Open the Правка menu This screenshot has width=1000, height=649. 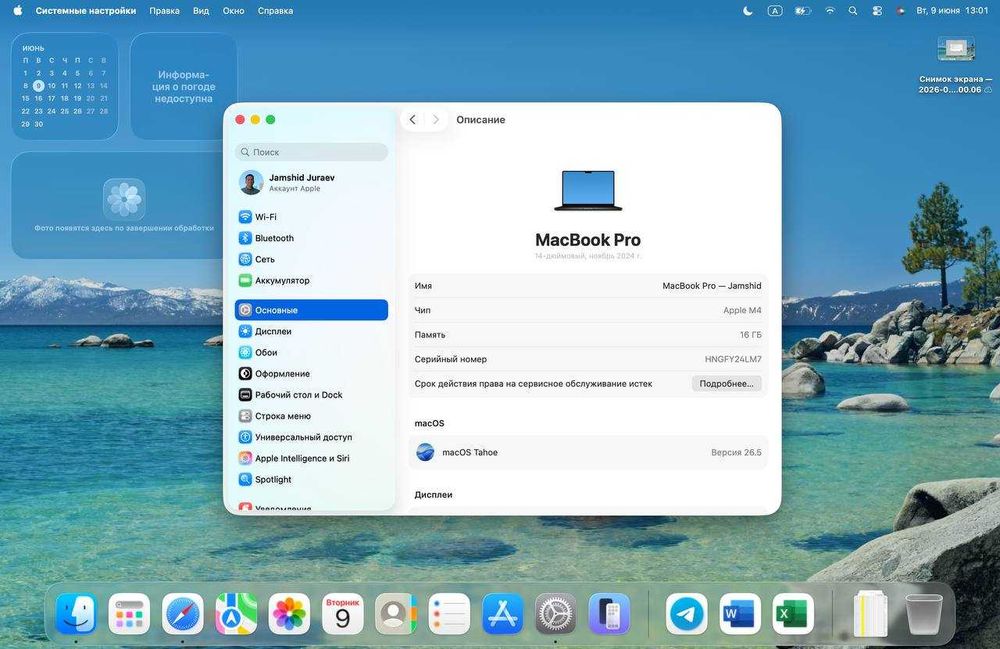point(164,10)
